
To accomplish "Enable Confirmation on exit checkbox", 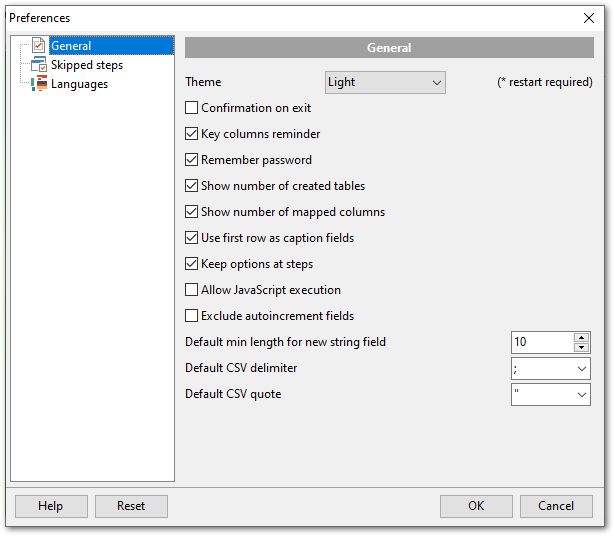I will pos(192,108).
